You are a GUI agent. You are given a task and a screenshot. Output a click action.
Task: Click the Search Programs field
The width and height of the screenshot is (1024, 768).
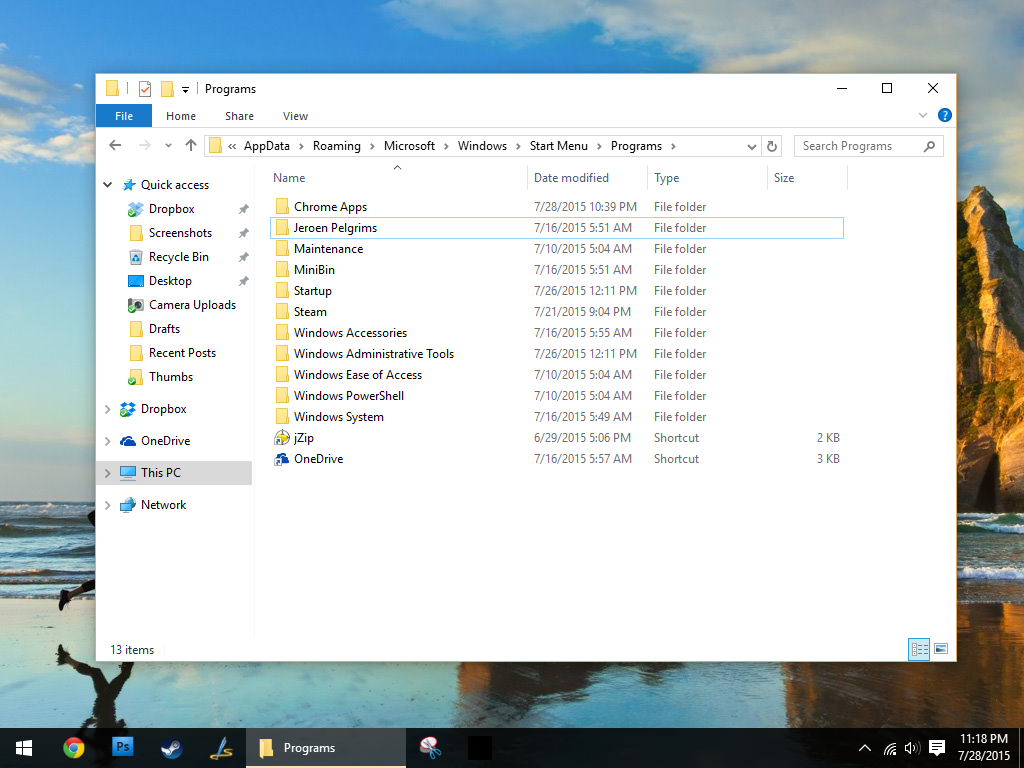click(x=869, y=146)
